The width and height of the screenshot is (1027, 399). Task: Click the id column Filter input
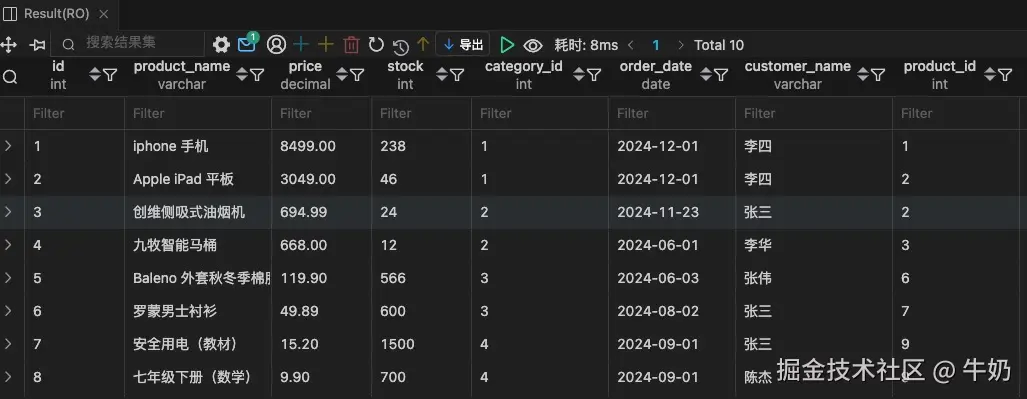pos(75,113)
